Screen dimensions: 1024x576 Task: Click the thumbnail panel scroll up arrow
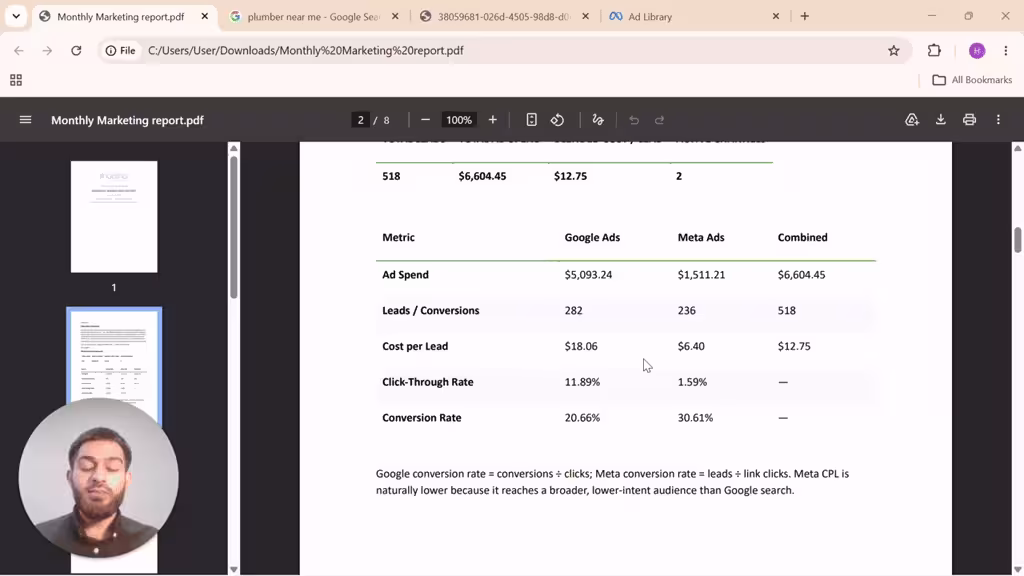234,148
